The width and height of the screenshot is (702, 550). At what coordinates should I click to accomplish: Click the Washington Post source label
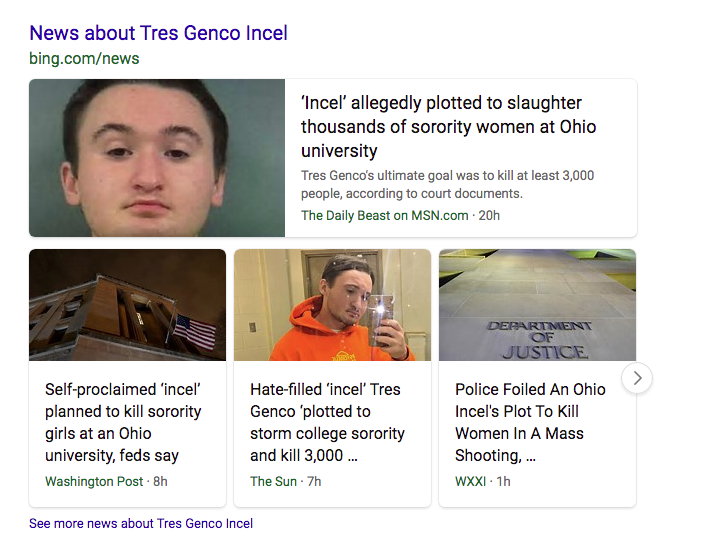coord(94,481)
